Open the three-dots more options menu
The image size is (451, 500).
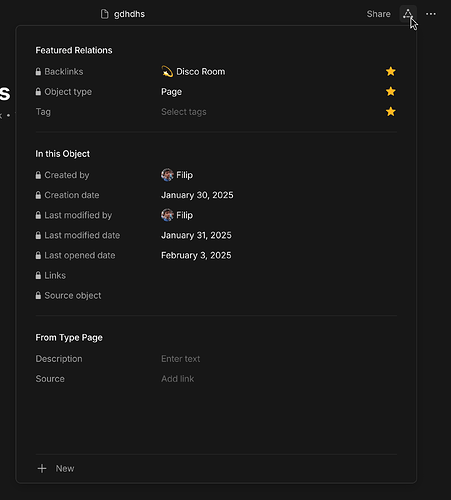(x=431, y=14)
